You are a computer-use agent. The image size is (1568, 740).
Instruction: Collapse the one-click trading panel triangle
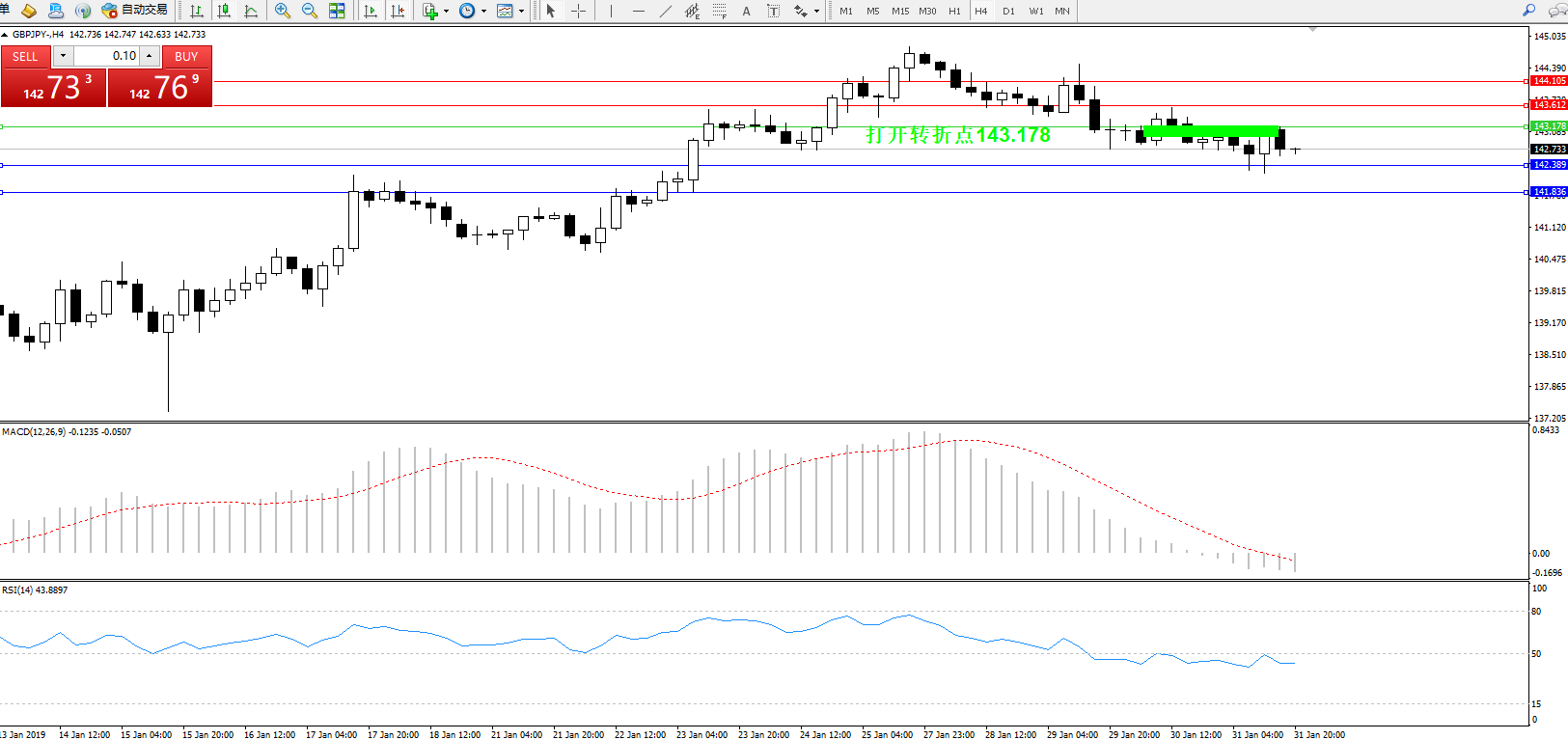[x=5, y=35]
